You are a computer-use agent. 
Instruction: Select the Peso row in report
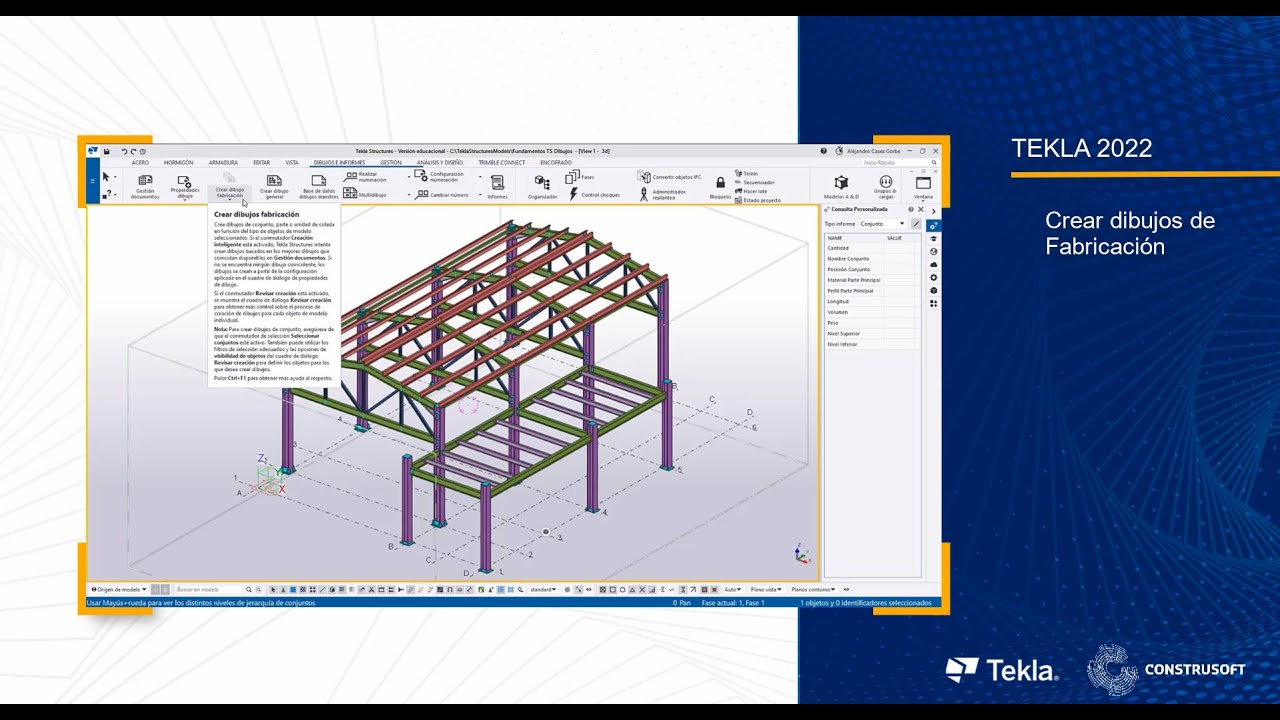[872, 323]
